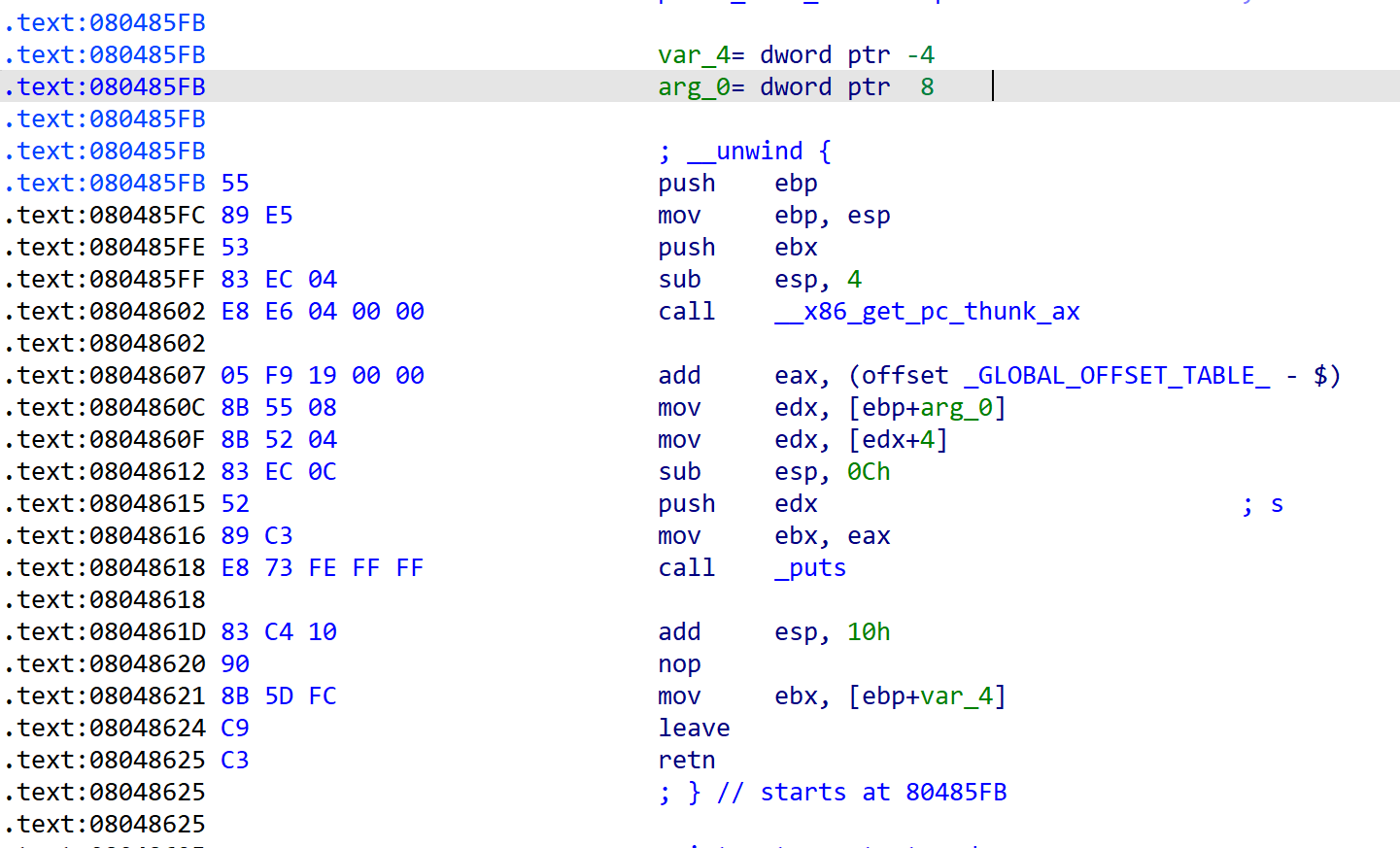Image resolution: width=1400 pixels, height=848 pixels.
Task: Click opcode bytes "8B 55 08"
Action: [x=279, y=407]
